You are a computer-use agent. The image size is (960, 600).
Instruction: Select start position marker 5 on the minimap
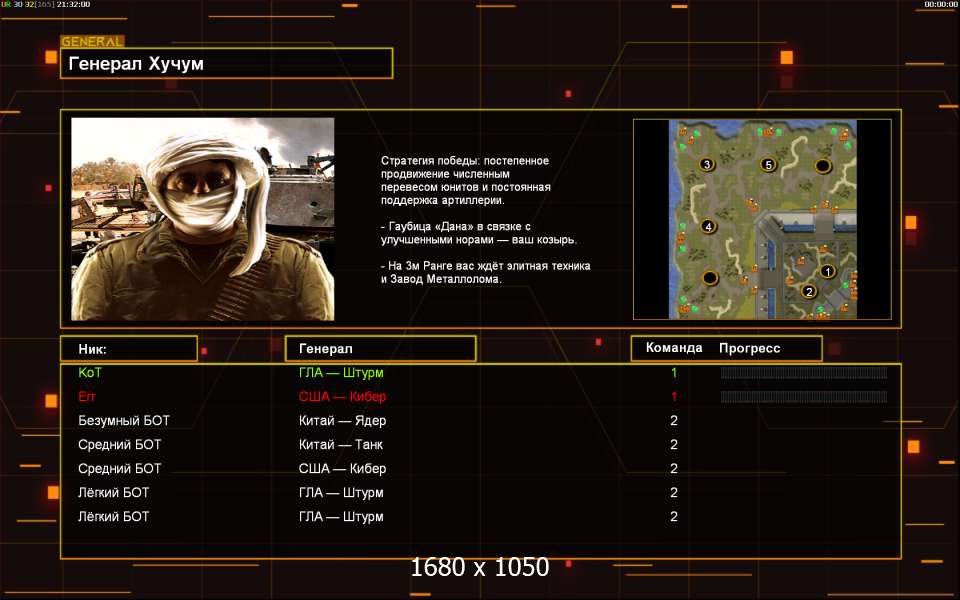click(768, 164)
